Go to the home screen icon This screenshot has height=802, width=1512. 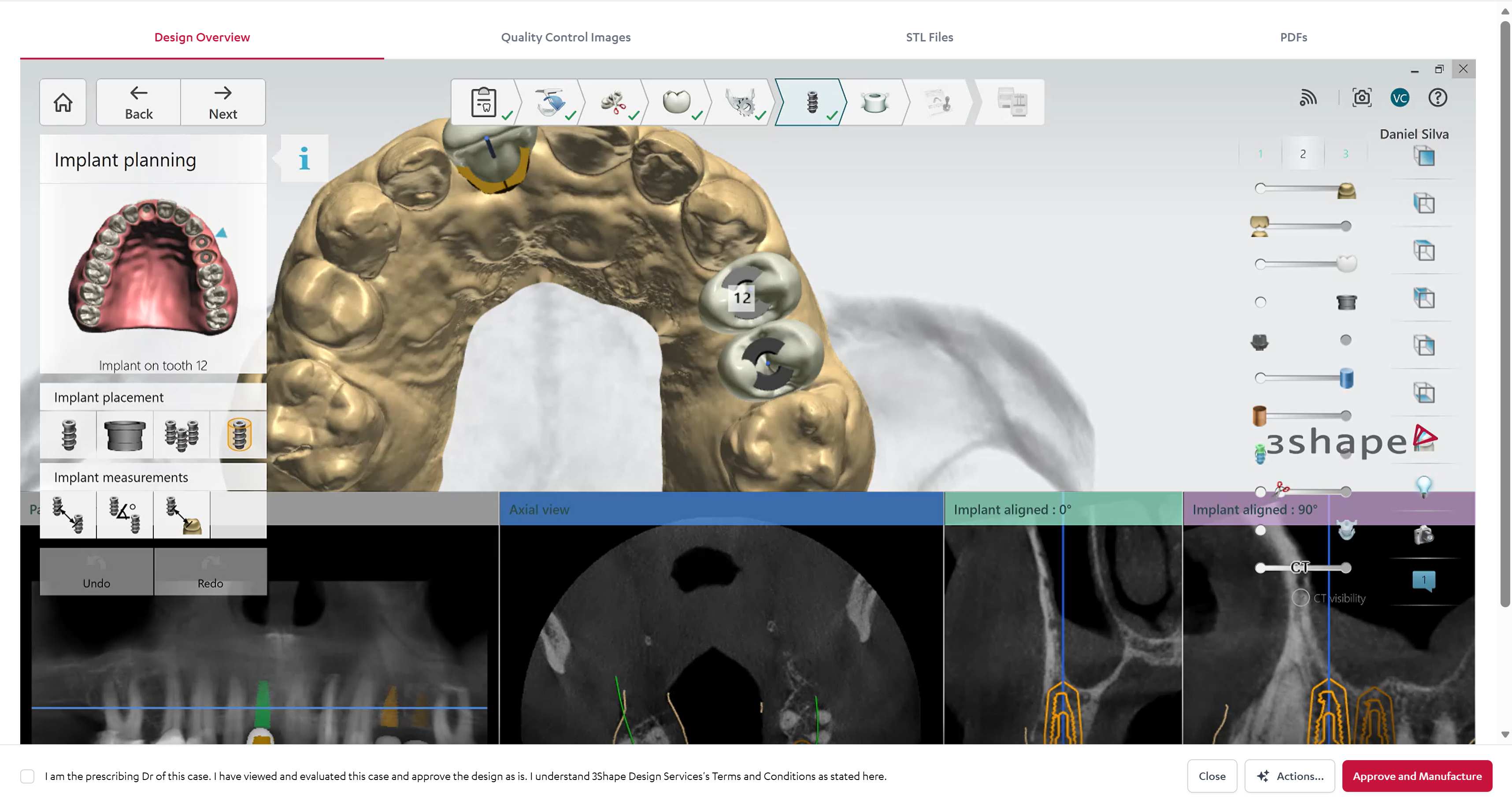tap(63, 102)
